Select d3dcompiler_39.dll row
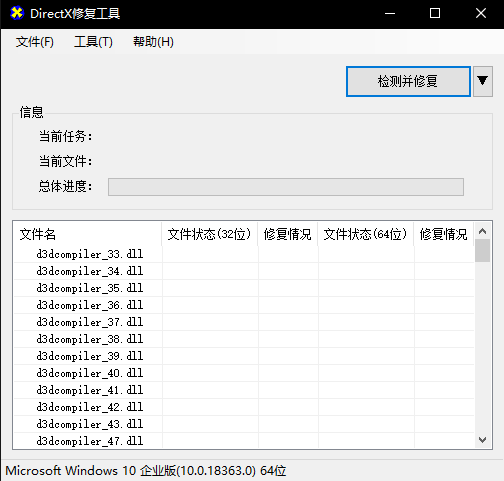504x481 pixels. pos(244,356)
